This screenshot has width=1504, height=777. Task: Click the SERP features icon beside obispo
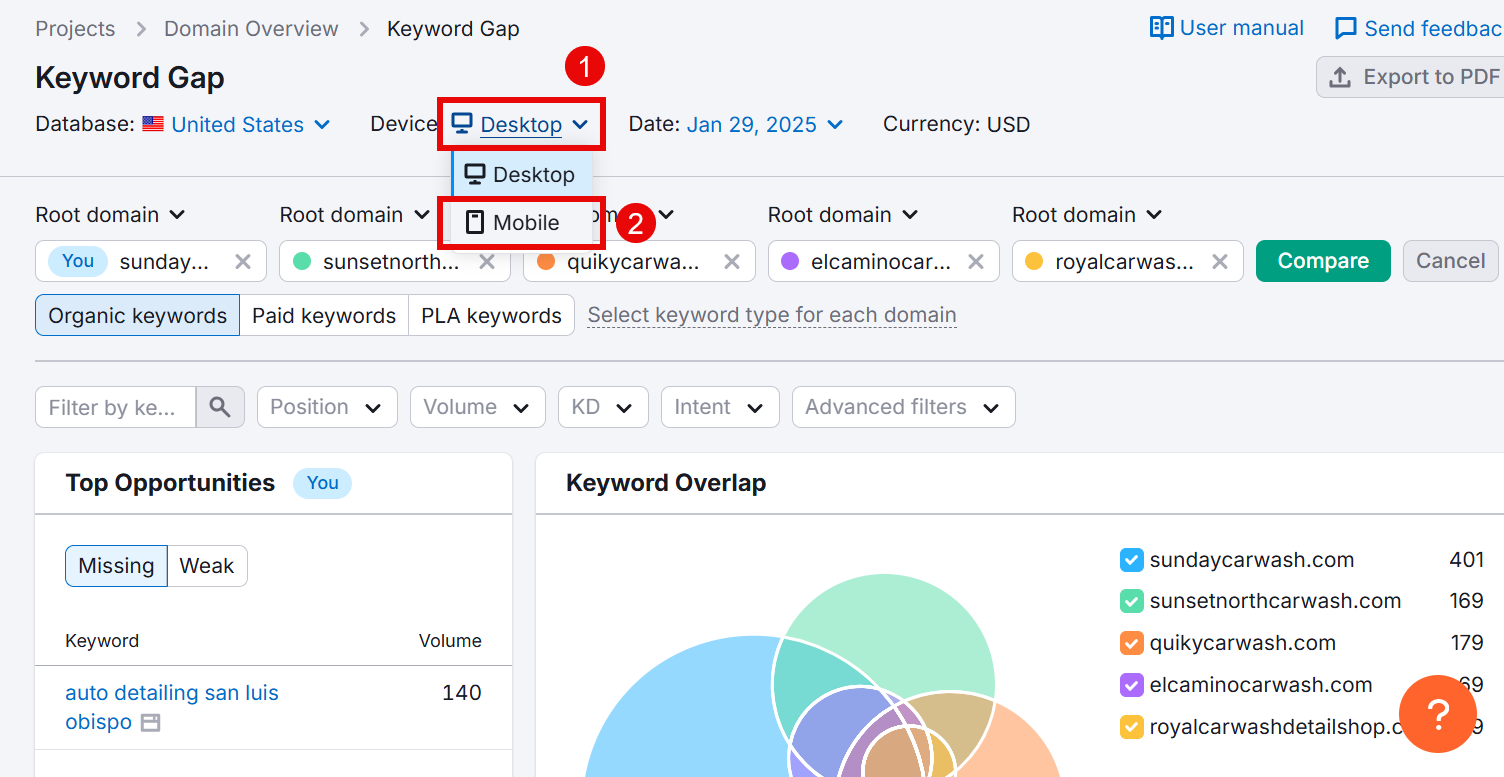[x=150, y=722]
